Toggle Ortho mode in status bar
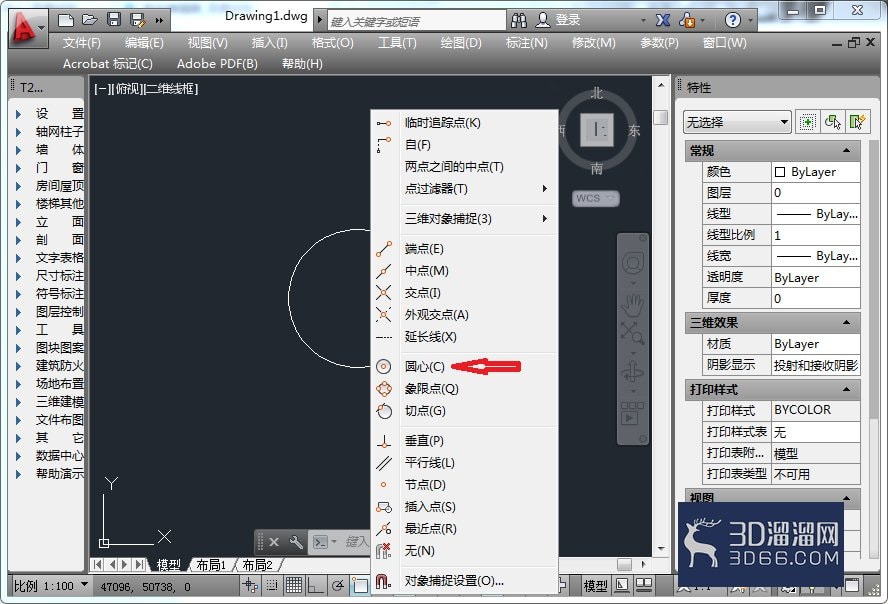888x604 pixels. pos(315,585)
